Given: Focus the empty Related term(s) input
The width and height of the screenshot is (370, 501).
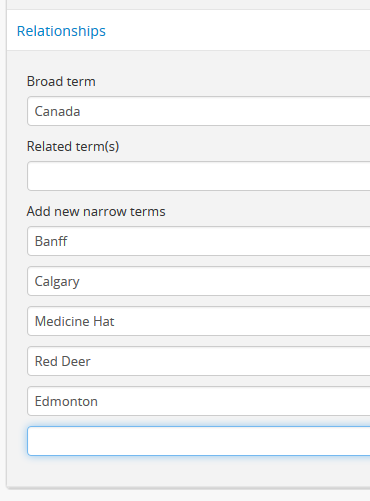Looking at the screenshot, I should point(199,176).
